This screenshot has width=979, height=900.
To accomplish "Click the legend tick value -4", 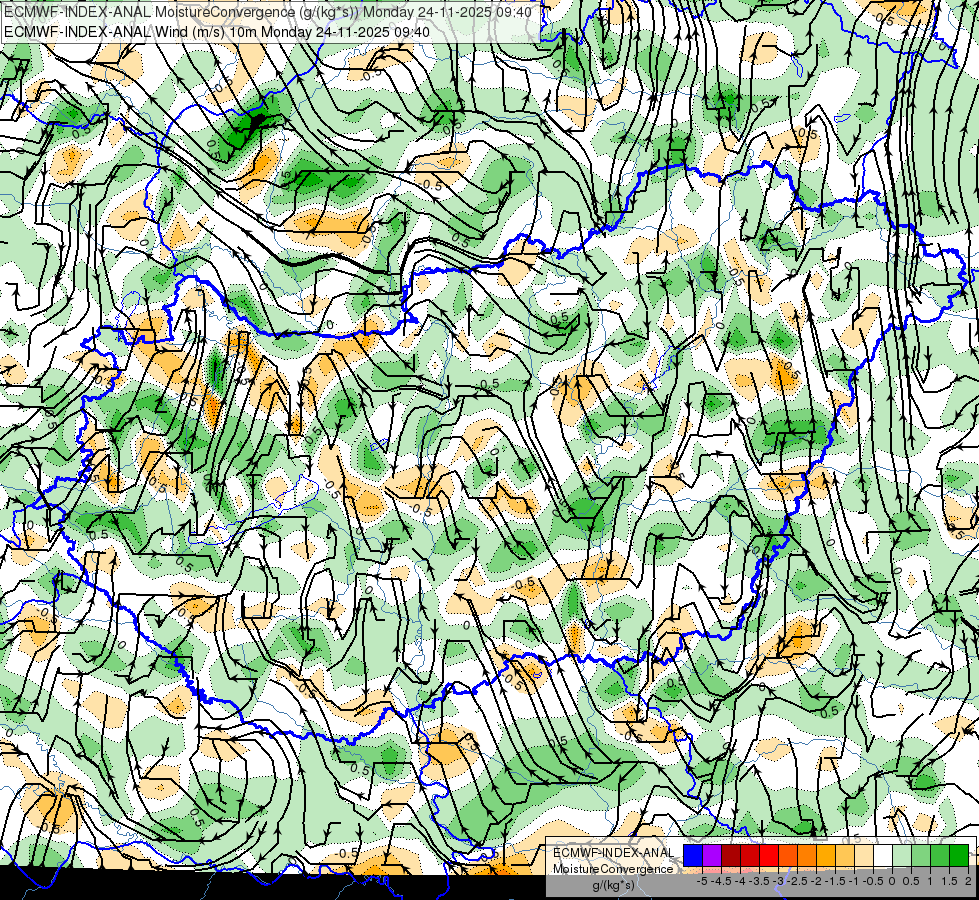I will click(740, 881).
